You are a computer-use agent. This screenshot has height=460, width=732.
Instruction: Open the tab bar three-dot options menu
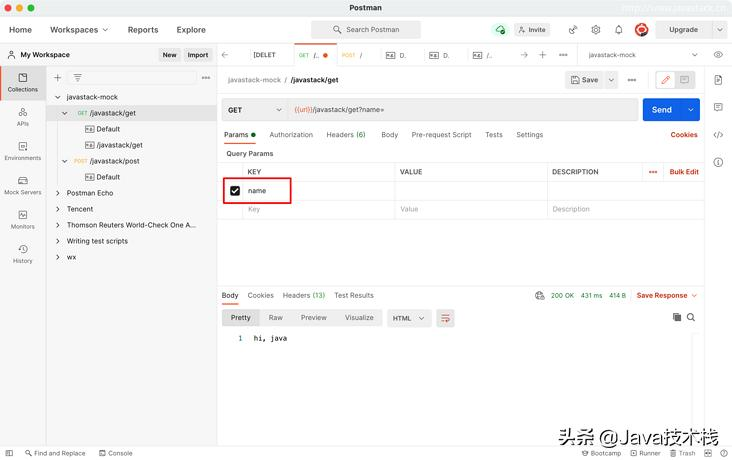(563, 55)
